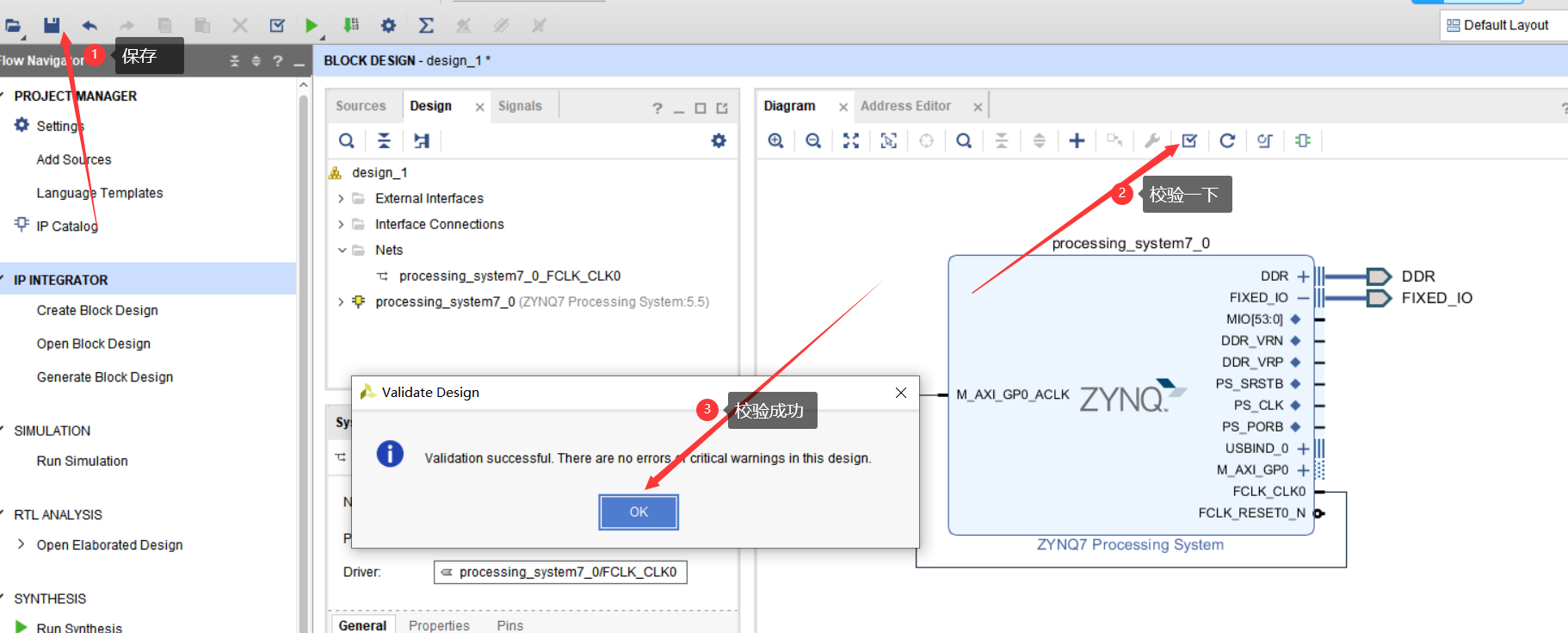Open Language Templates

pyautogui.click(x=100, y=193)
